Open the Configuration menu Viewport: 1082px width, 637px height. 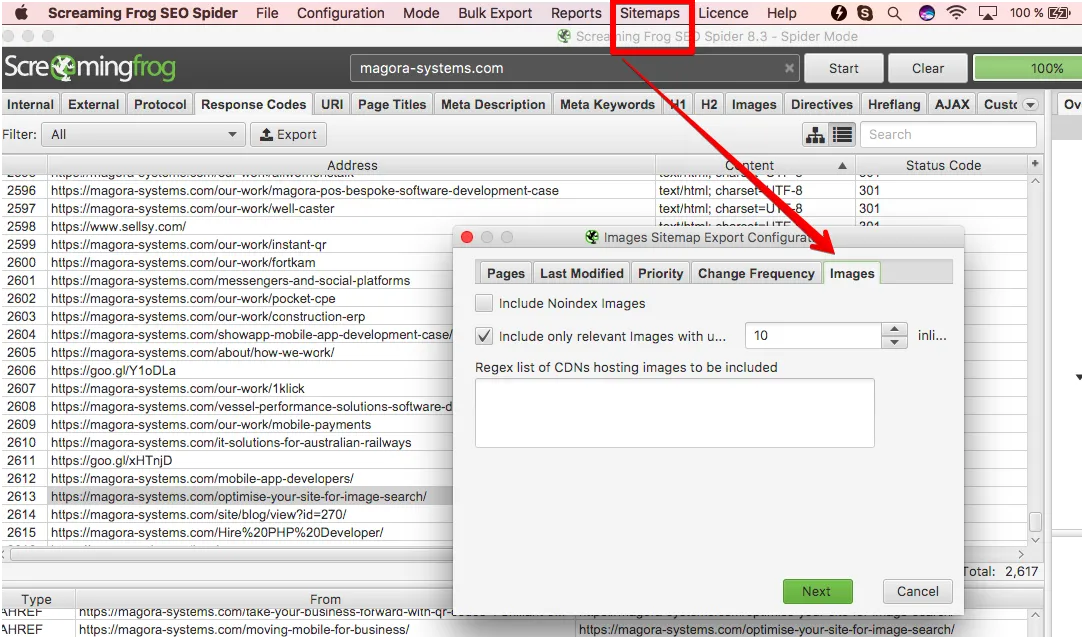[x=340, y=13]
